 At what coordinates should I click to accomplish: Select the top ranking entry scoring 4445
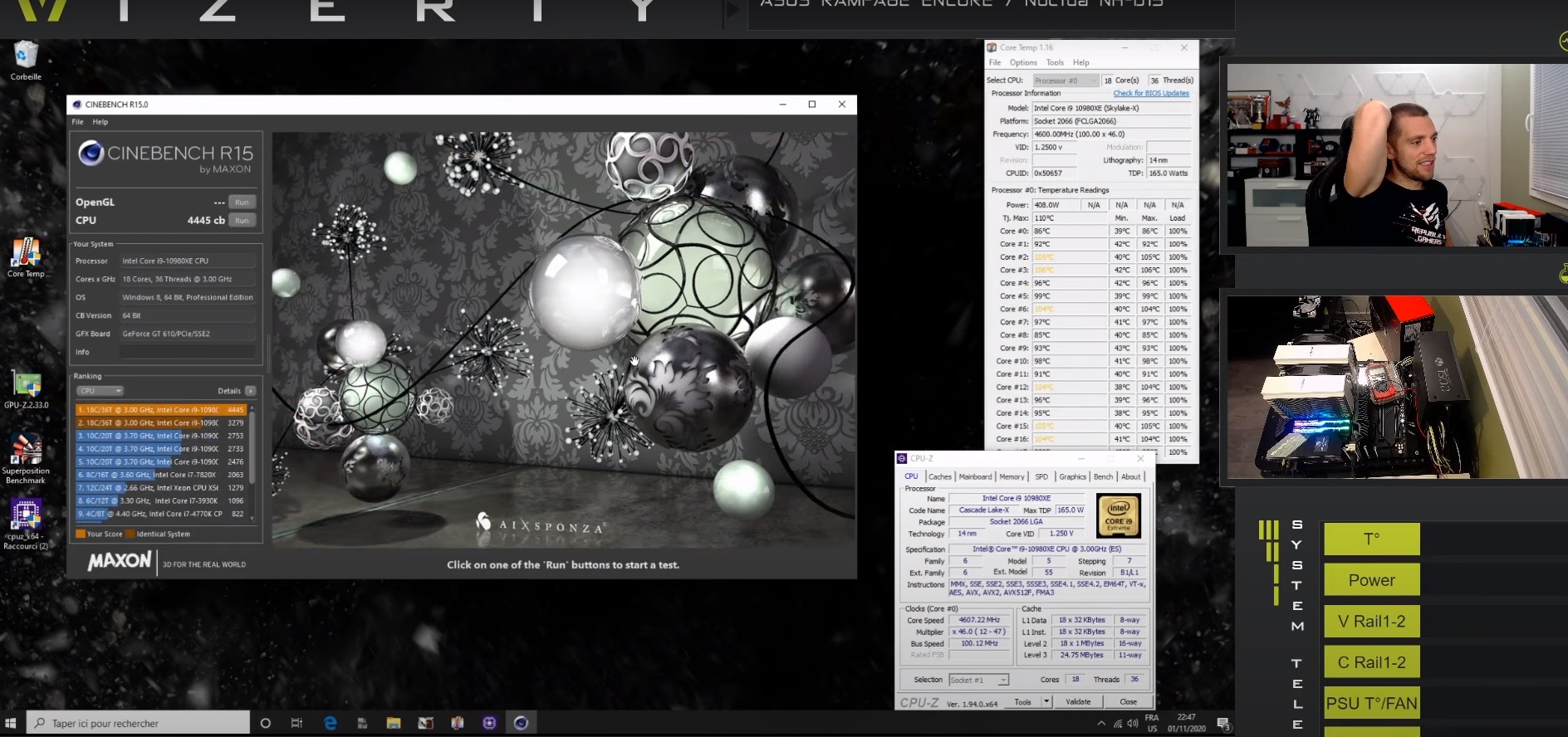click(161, 410)
